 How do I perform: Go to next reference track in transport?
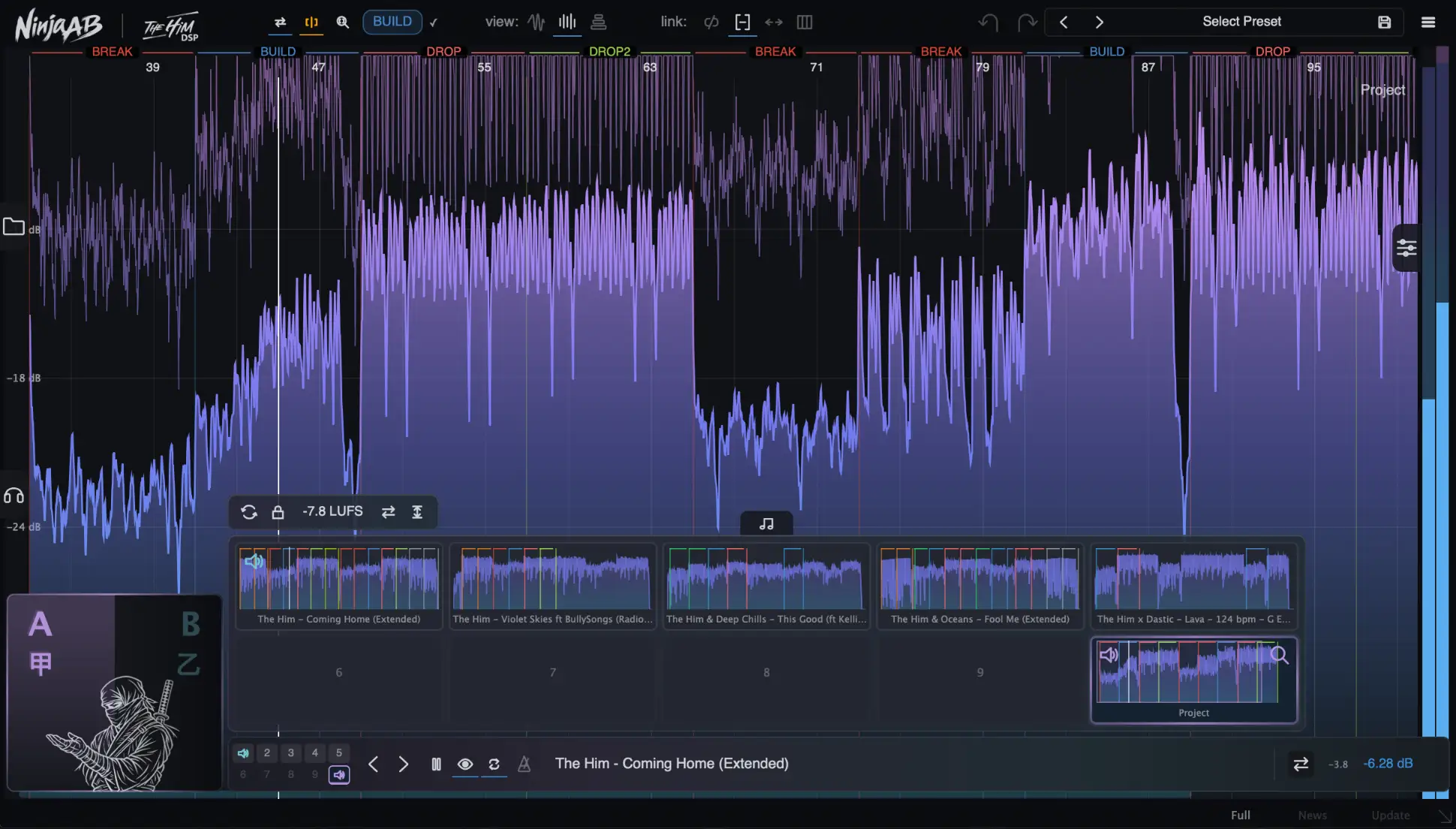coord(404,764)
